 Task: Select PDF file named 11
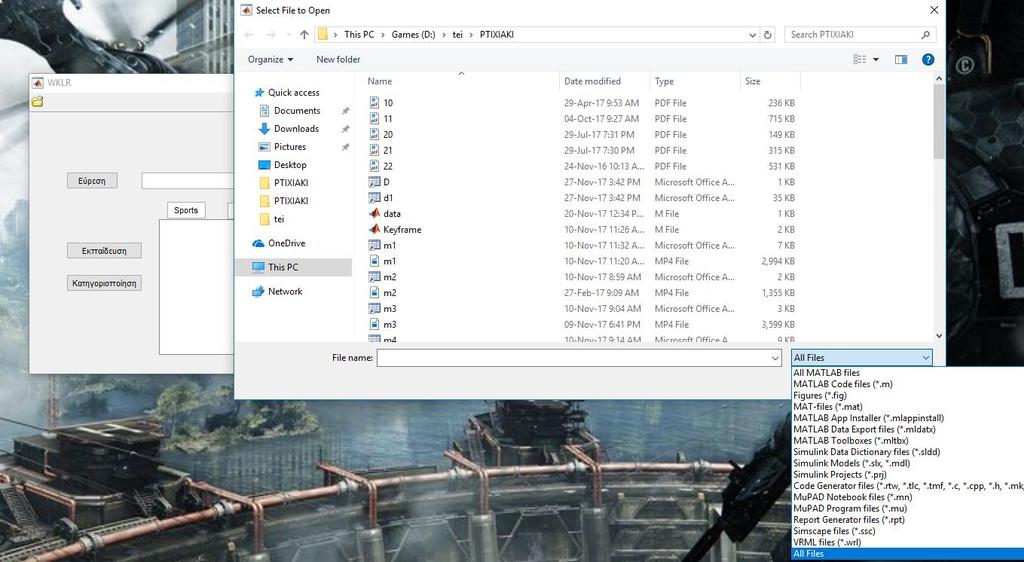tap(388, 119)
